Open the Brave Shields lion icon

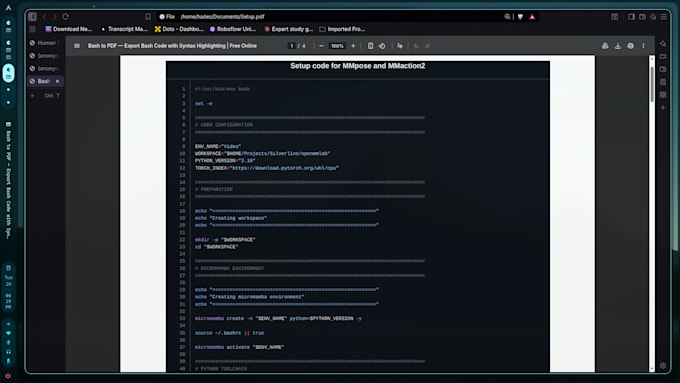520,16
